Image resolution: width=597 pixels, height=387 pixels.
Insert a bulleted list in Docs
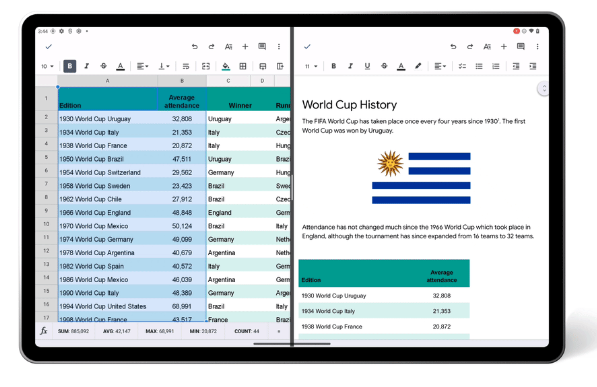point(479,66)
